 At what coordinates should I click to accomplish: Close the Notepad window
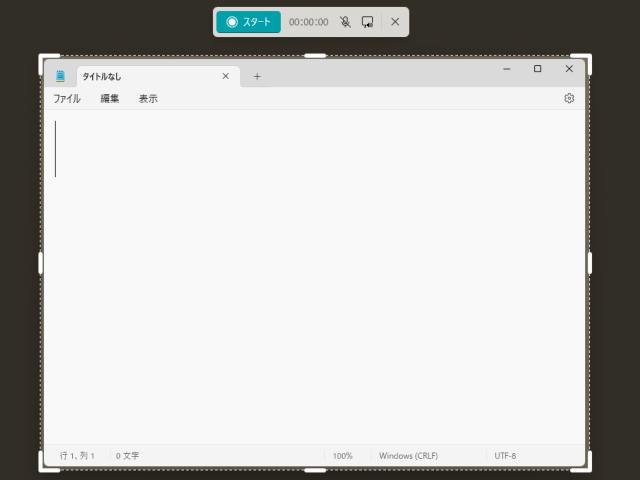(569, 69)
